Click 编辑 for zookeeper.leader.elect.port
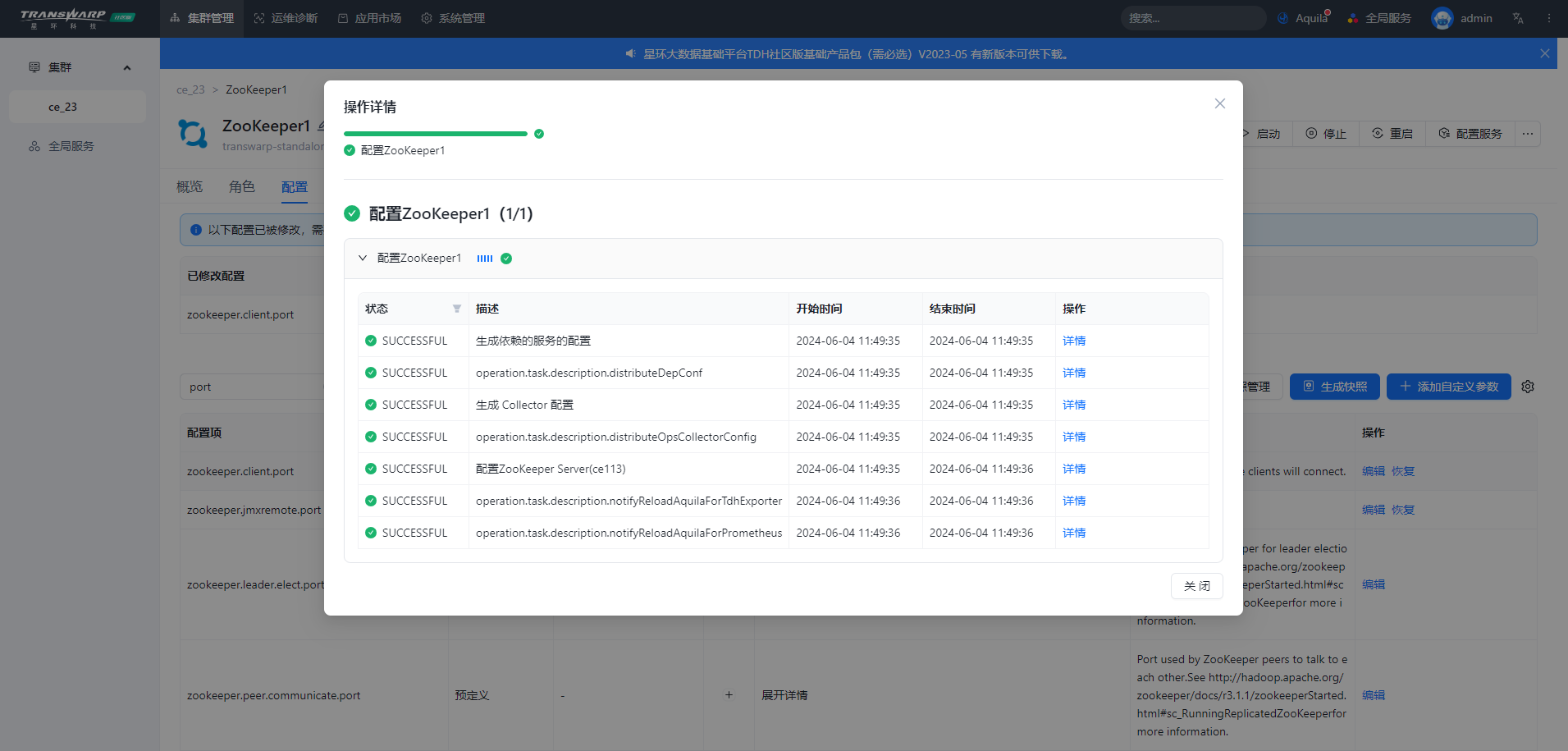The width and height of the screenshot is (1568, 751). click(1374, 584)
